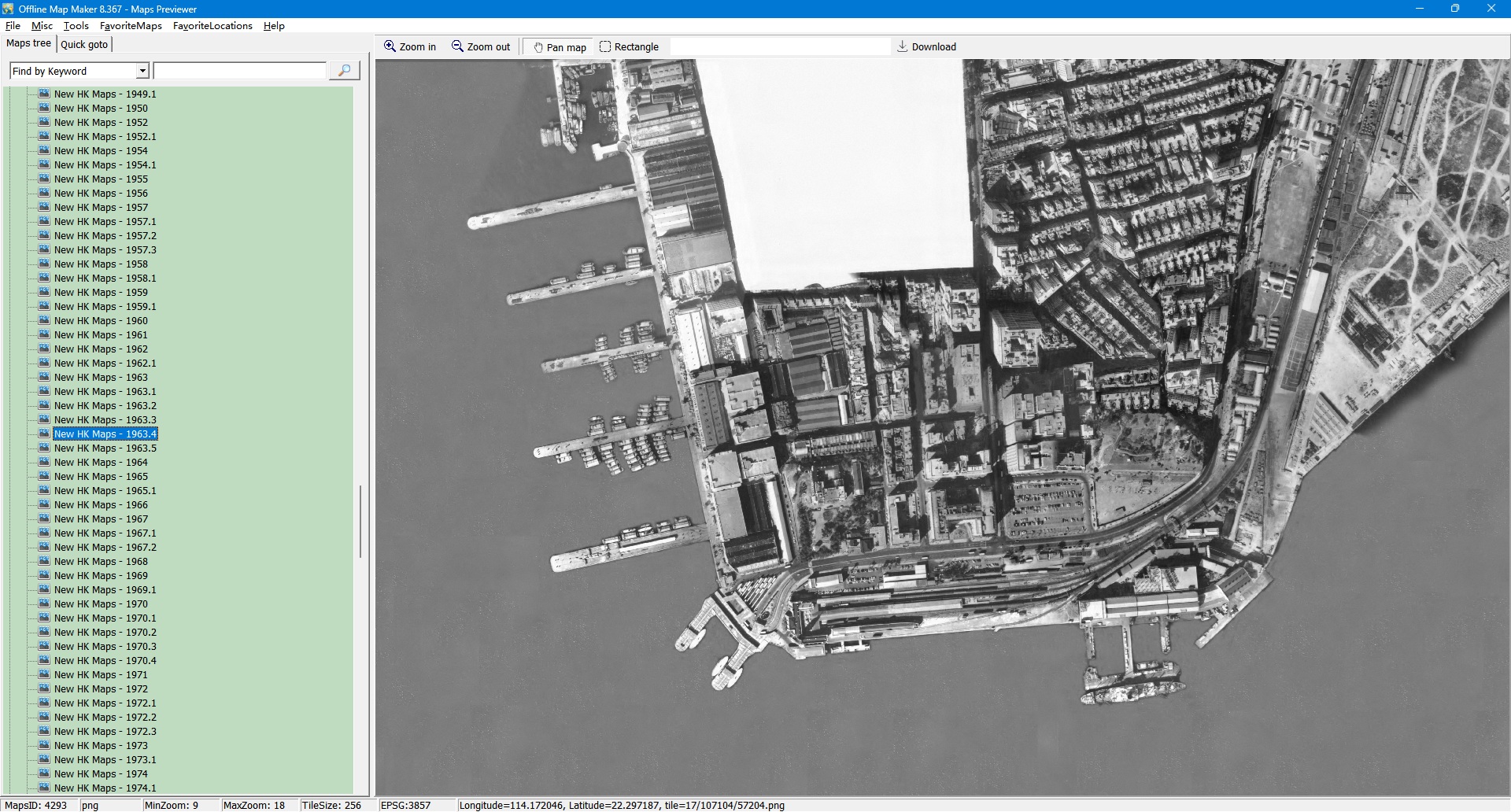Click map icon beside New HK Maps - 1950
Image resolution: width=1511 pixels, height=812 pixels.
(44, 108)
